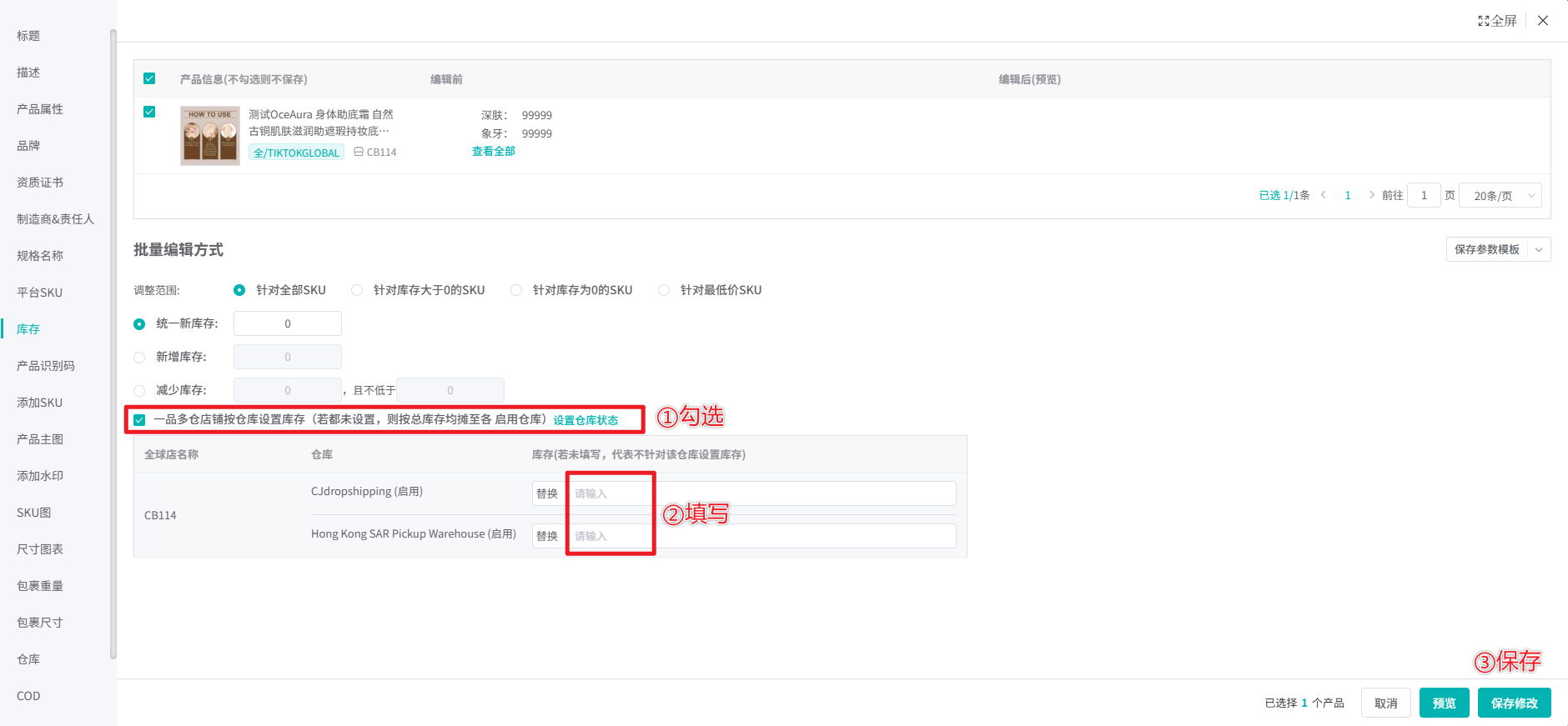Click the 设置仓库状态 link
1568x726 pixels.
pyautogui.click(x=586, y=420)
